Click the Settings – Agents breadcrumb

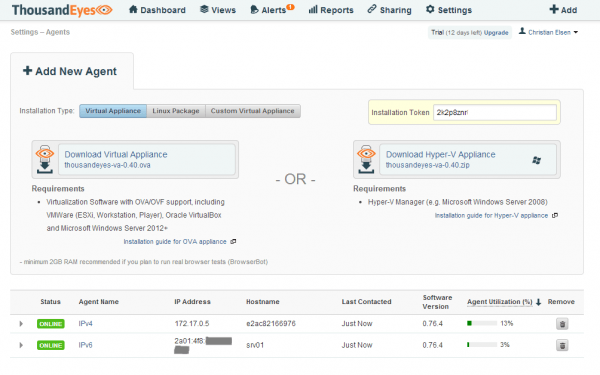click(x=40, y=32)
